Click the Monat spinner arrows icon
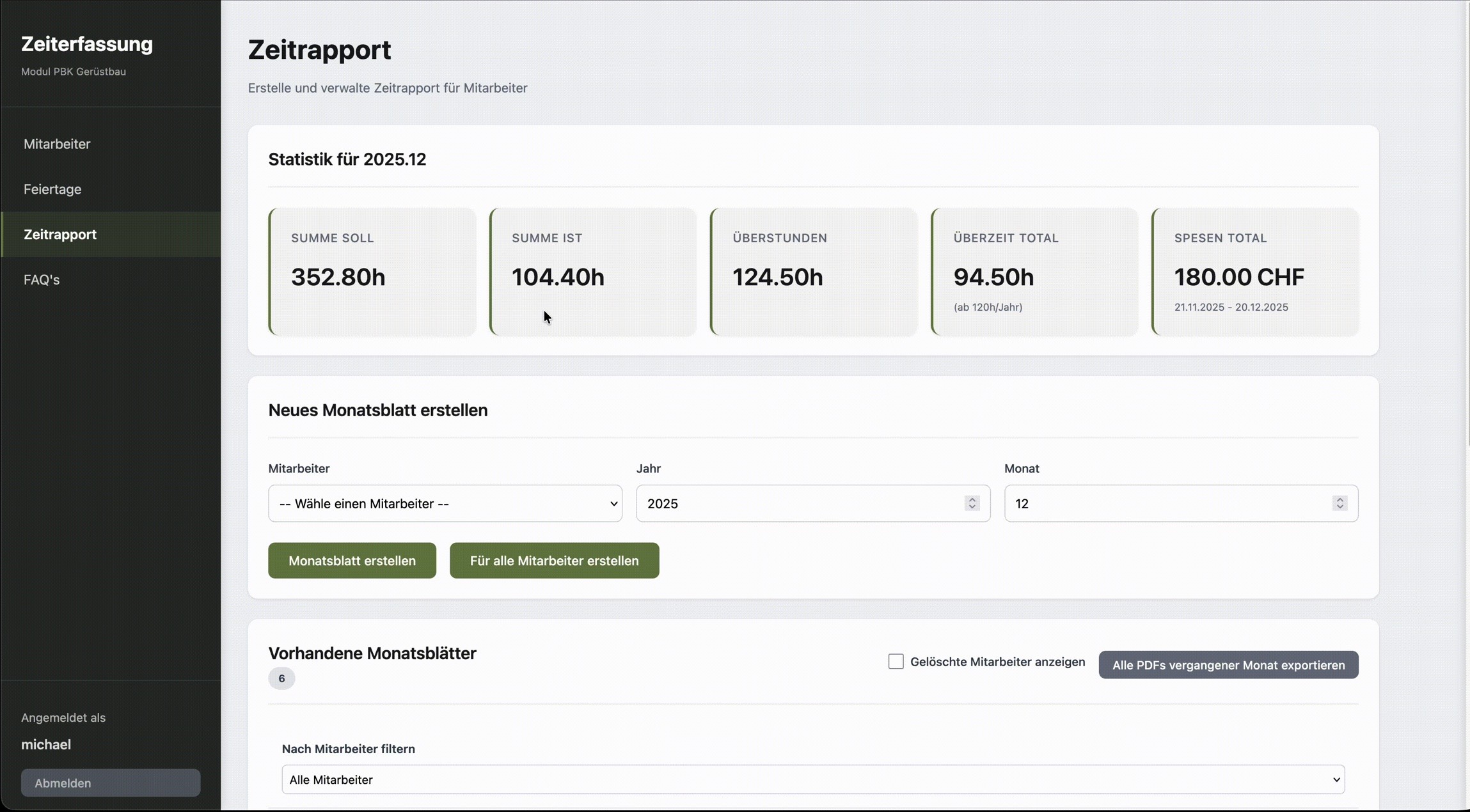Screen dimensions: 1470x812 pyautogui.click(x=1340, y=503)
